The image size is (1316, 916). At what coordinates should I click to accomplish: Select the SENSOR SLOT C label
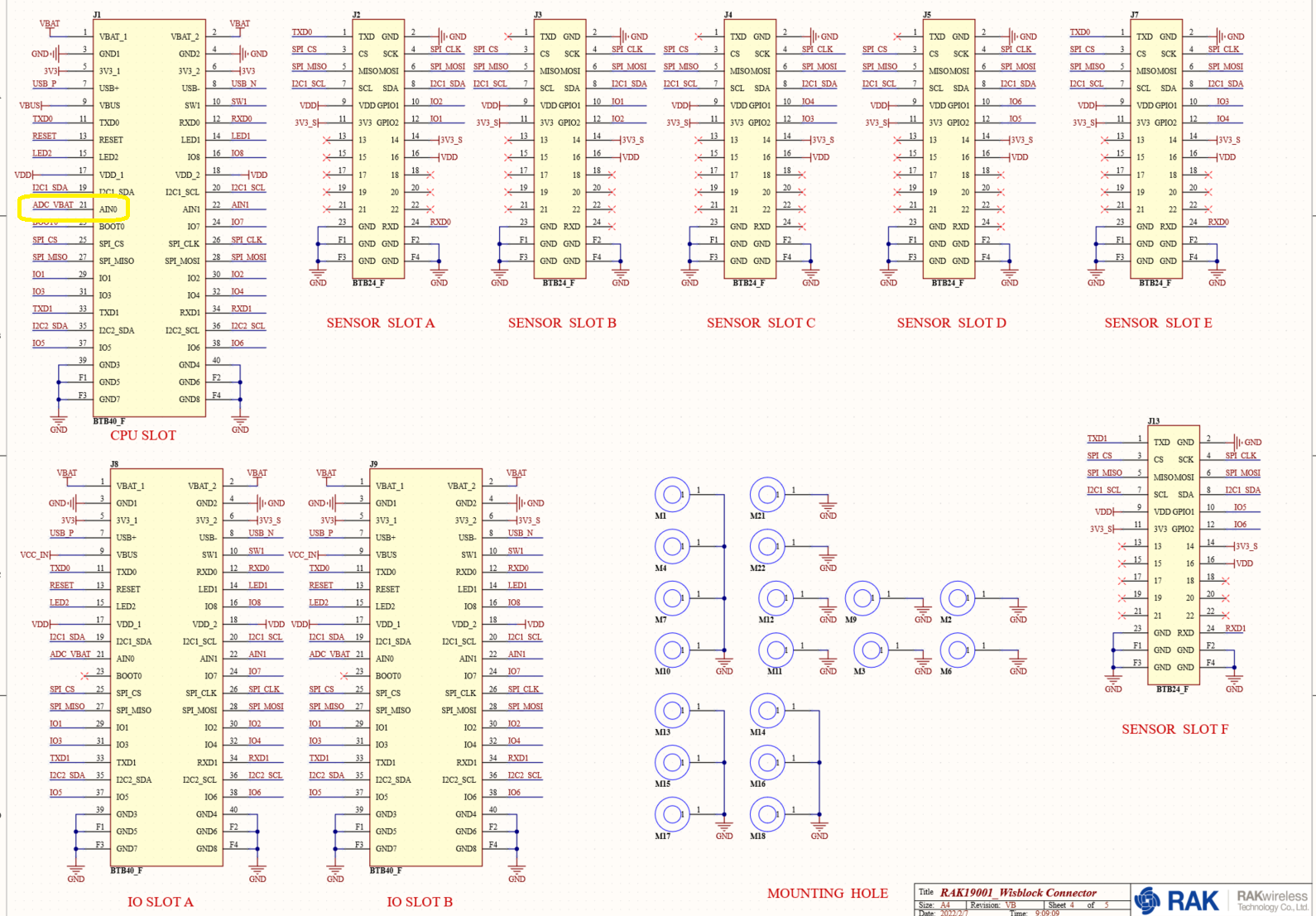point(761,323)
